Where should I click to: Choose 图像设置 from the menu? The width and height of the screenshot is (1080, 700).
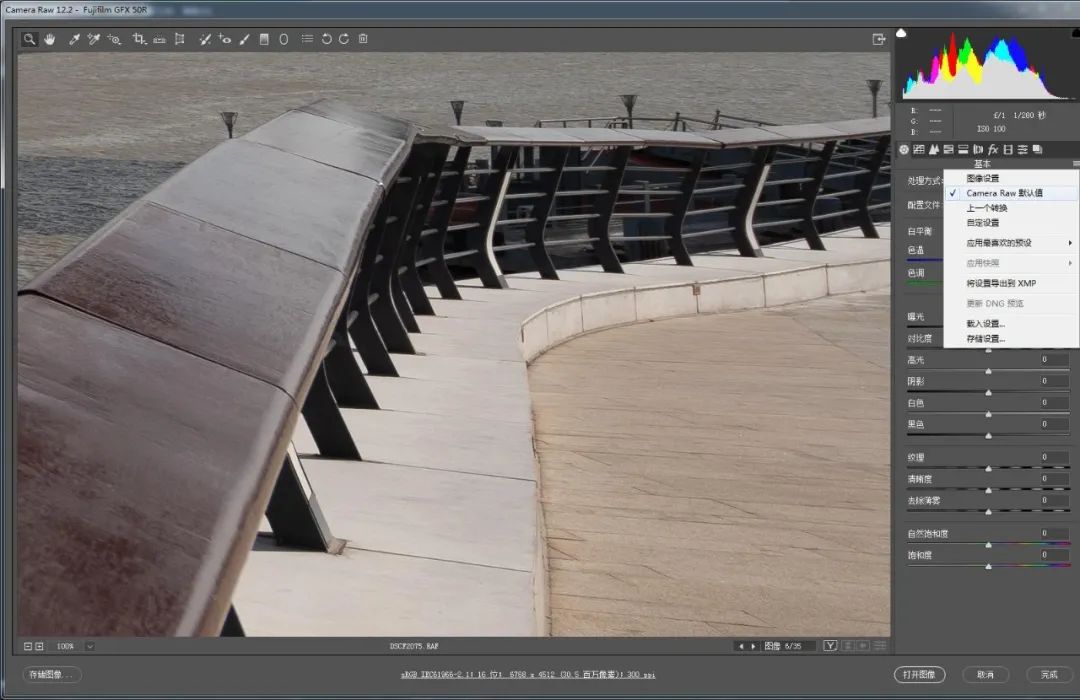[982, 178]
